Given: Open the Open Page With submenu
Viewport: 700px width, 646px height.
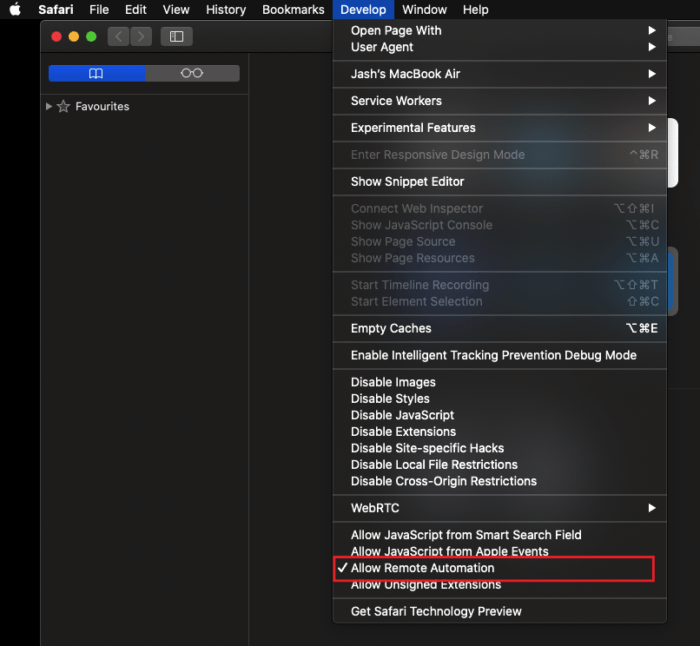Looking at the screenshot, I should 500,30.
